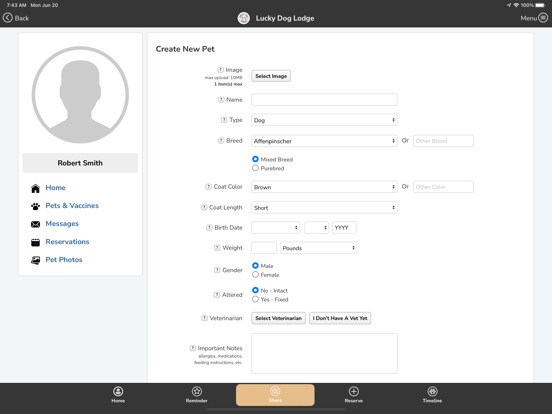Open Reservations in the sidebar
This screenshot has height=414, width=552.
[67, 242]
